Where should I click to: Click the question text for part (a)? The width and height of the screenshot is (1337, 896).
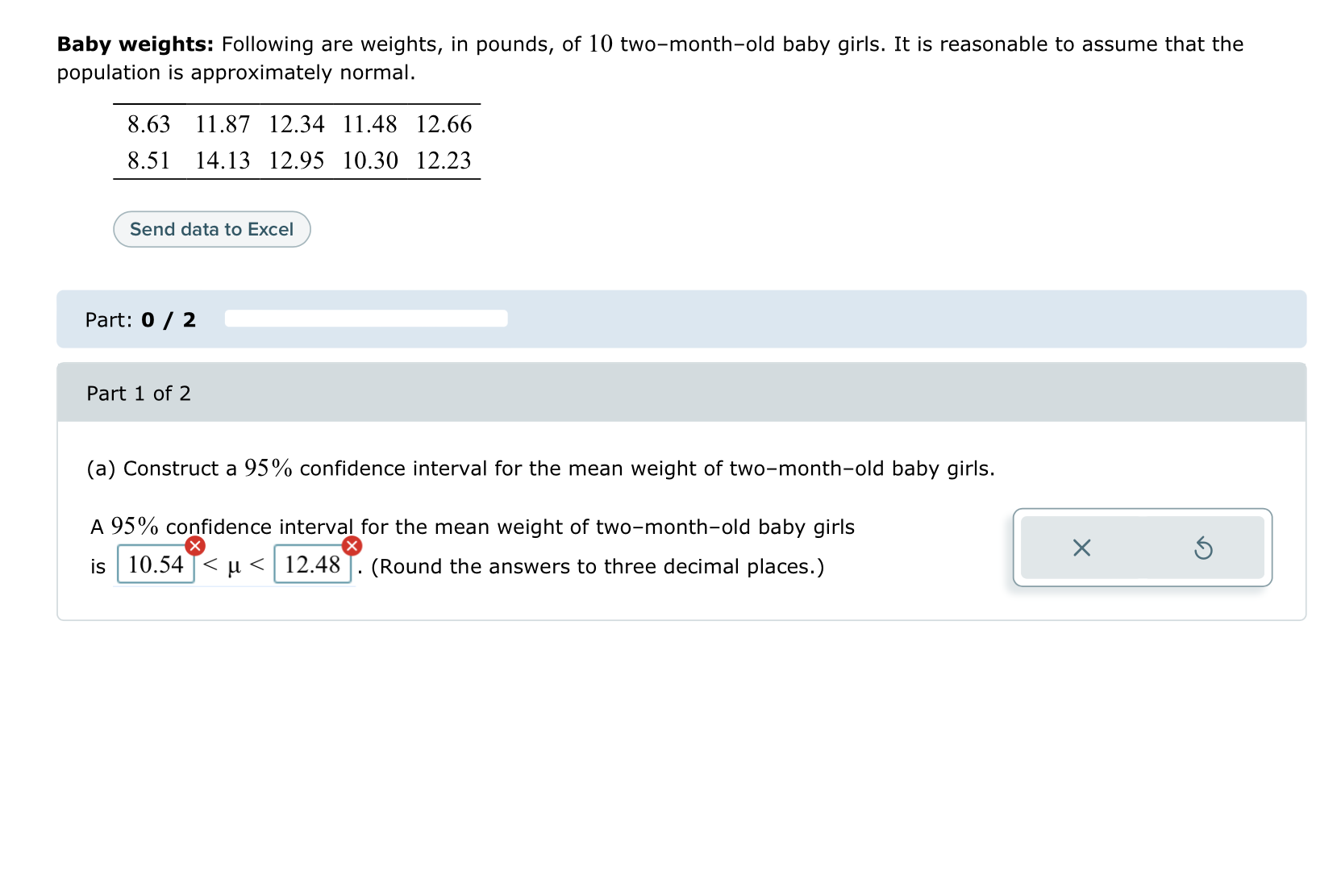click(540, 468)
